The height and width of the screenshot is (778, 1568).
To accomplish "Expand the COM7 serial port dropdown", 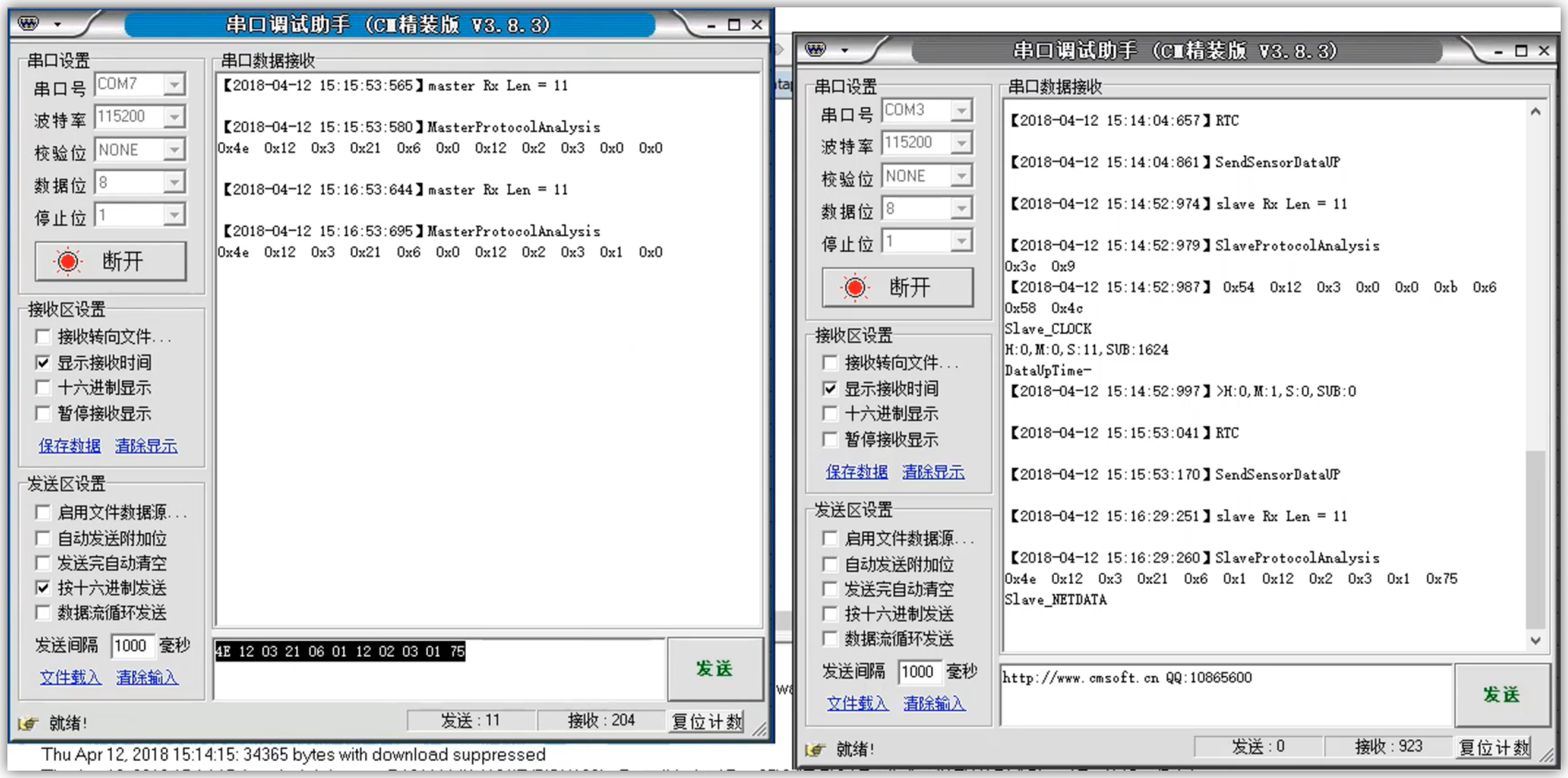I will [x=174, y=84].
